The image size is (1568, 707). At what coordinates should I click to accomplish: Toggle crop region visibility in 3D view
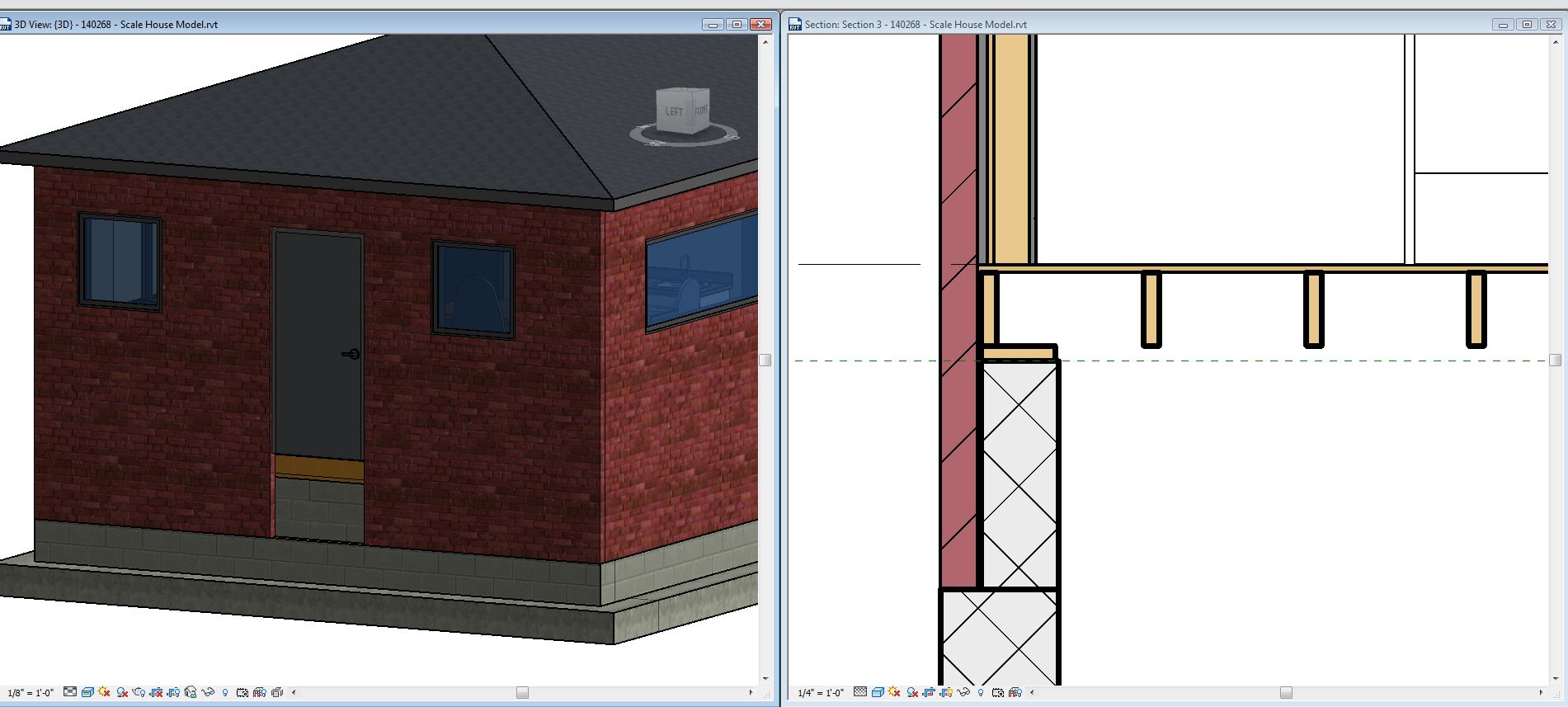173,692
